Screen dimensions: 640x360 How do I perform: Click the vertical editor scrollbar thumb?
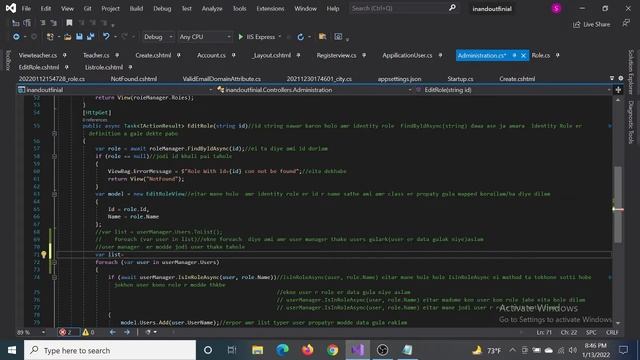pos(618,204)
